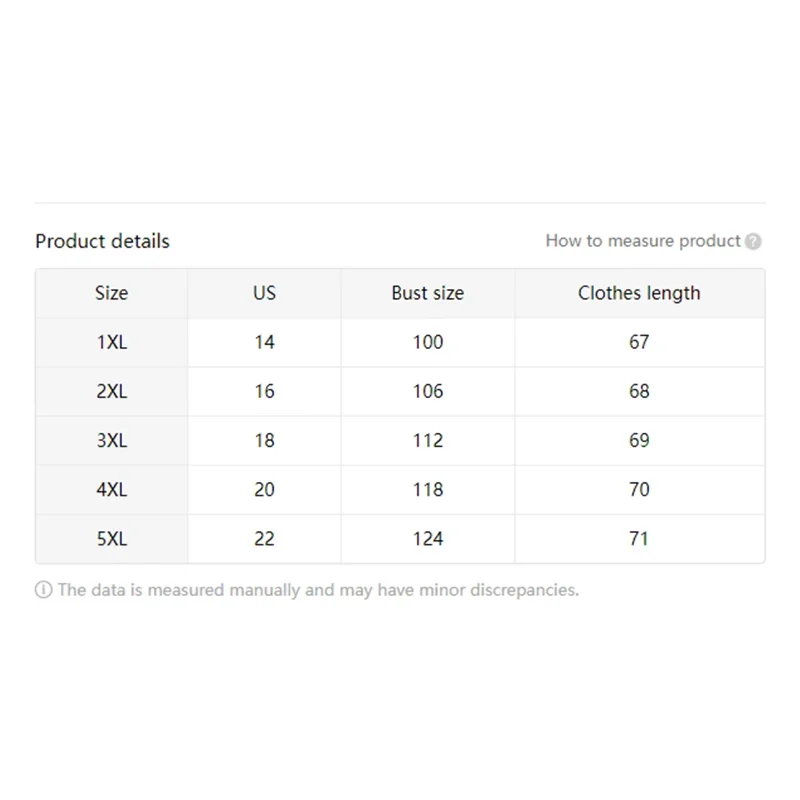The image size is (800, 800).
Task: Select the Product details heading
Action: click(102, 241)
